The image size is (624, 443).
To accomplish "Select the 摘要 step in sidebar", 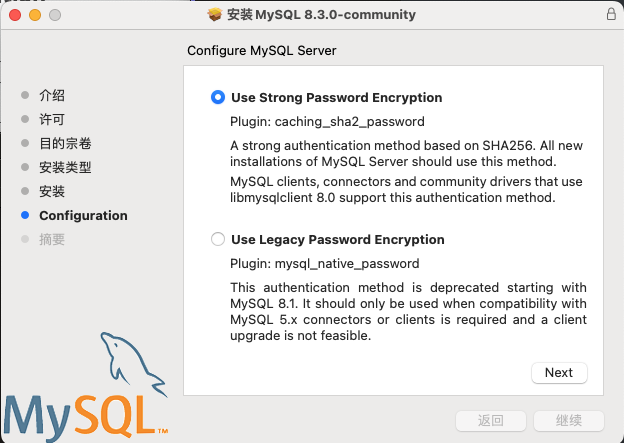I will [52, 239].
